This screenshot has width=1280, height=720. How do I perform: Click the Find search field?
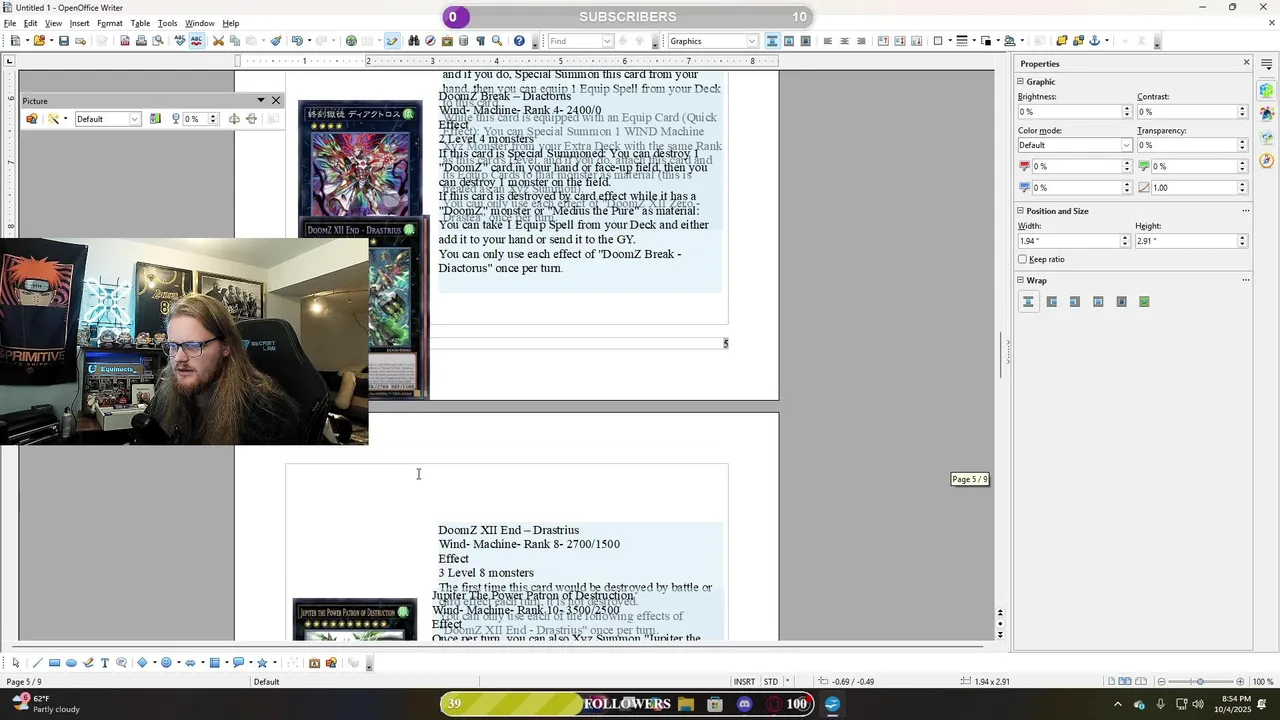coord(574,41)
